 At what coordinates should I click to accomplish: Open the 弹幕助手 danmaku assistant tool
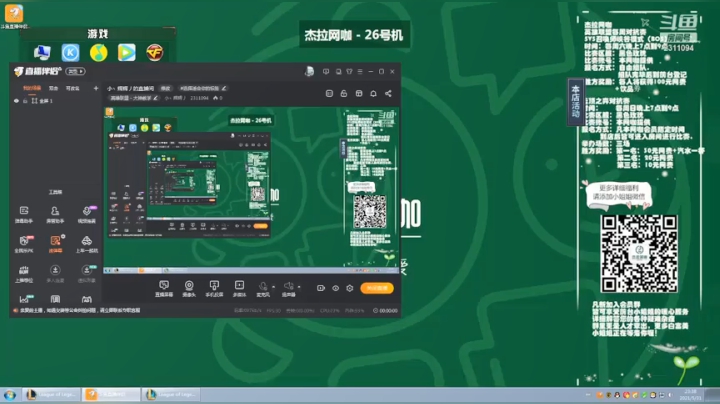pyautogui.click(x=24, y=214)
